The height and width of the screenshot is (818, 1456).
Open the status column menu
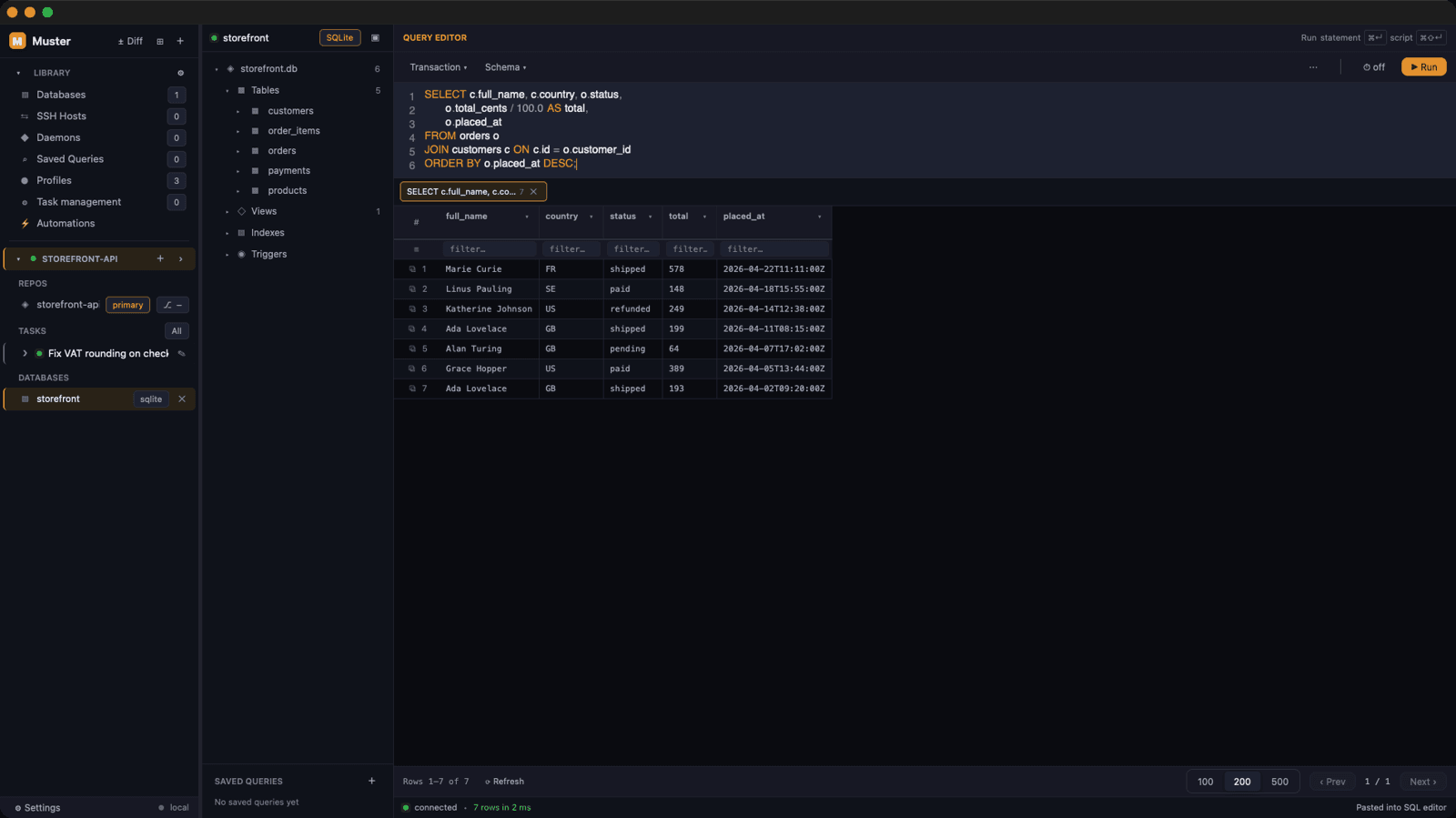click(x=650, y=217)
